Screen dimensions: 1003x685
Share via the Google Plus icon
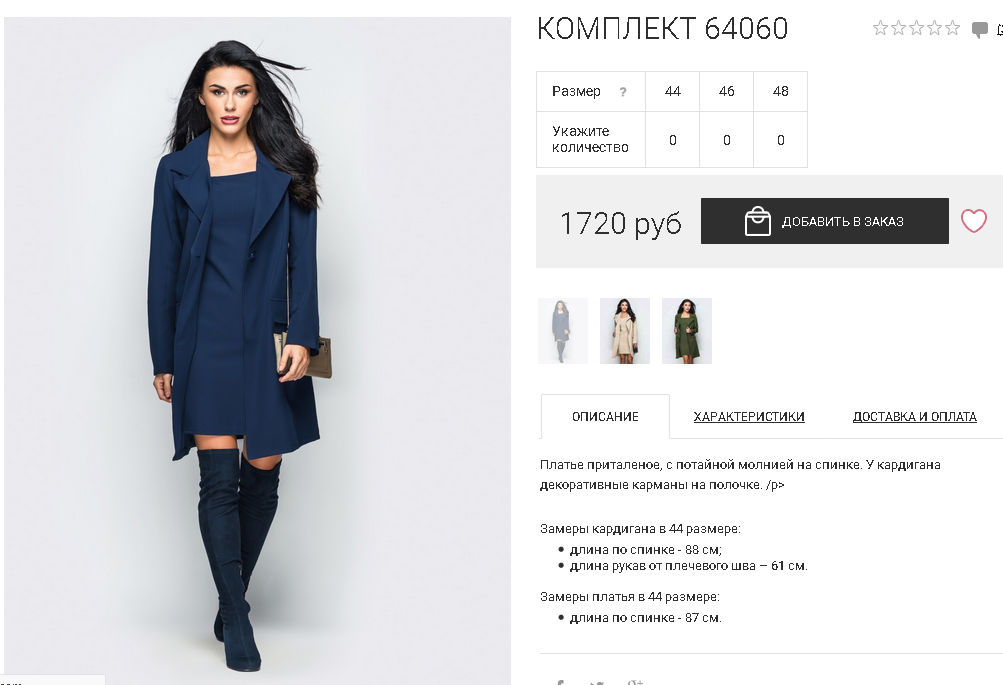pos(635,682)
